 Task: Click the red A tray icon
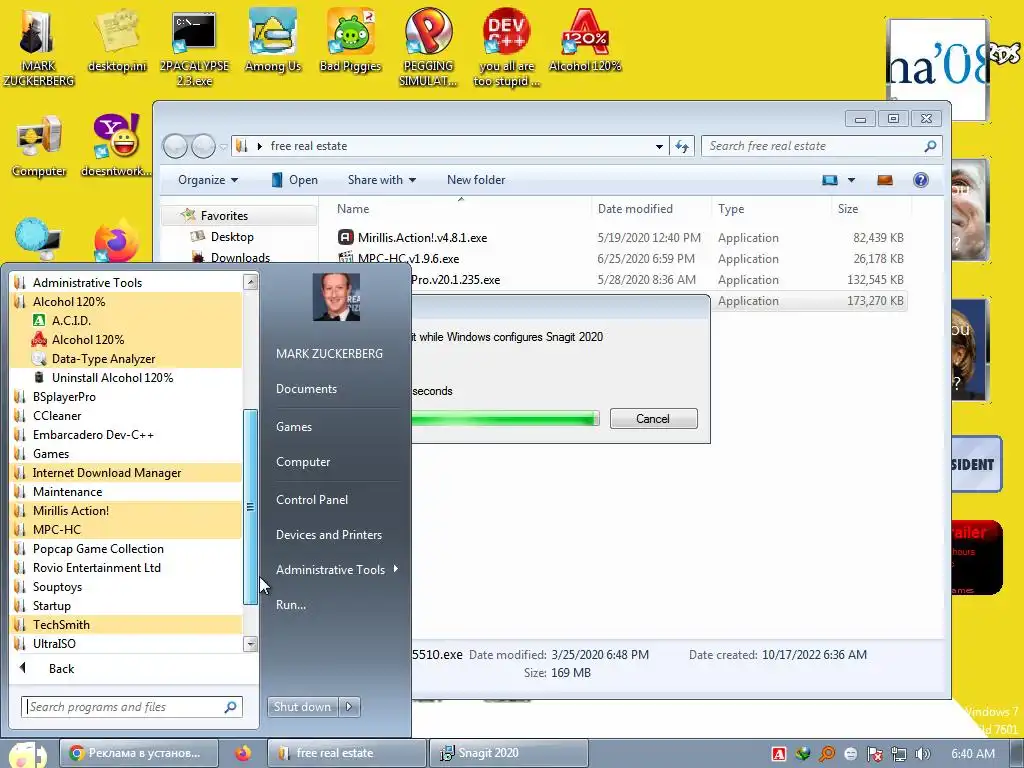[778, 754]
